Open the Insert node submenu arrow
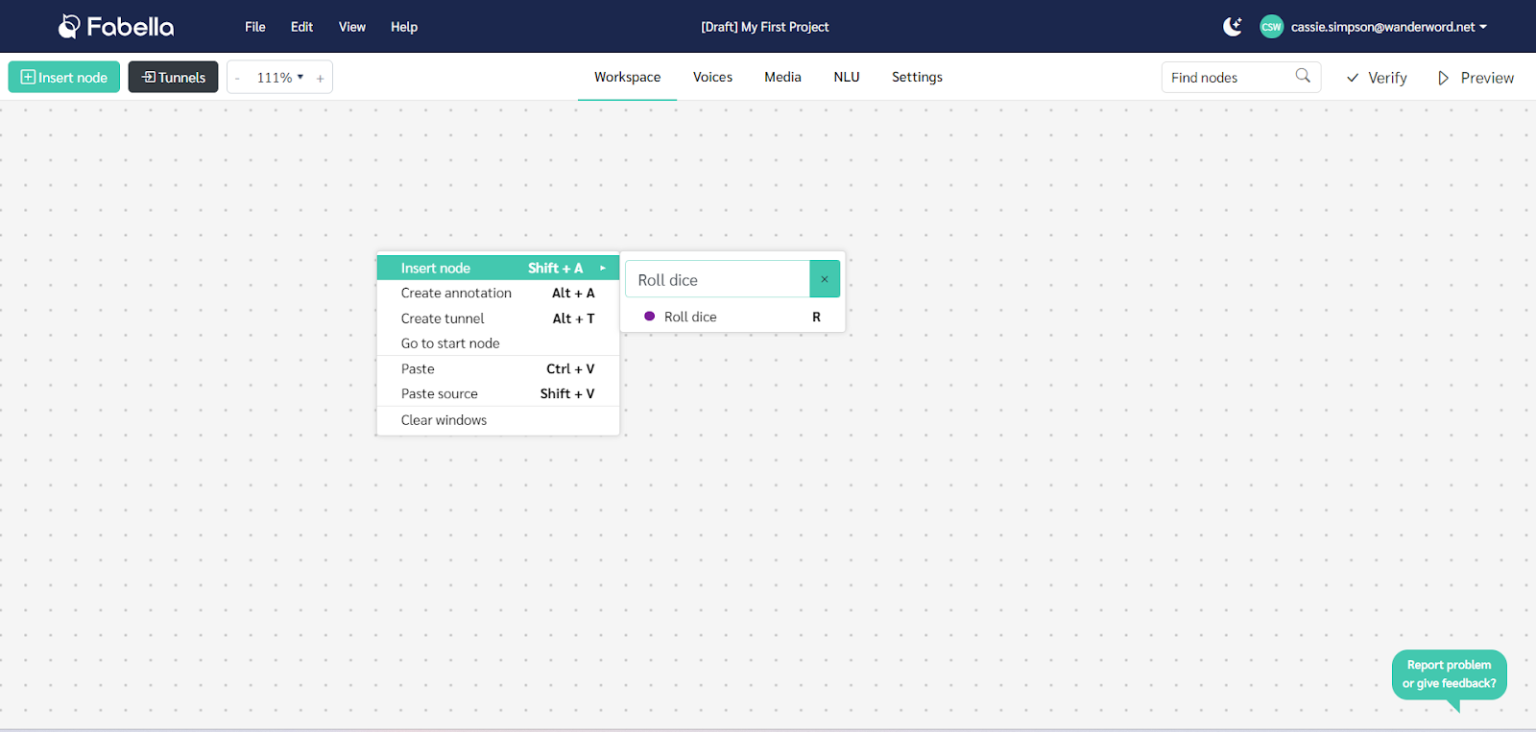The height and width of the screenshot is (732, 1536). coord(602,268)
